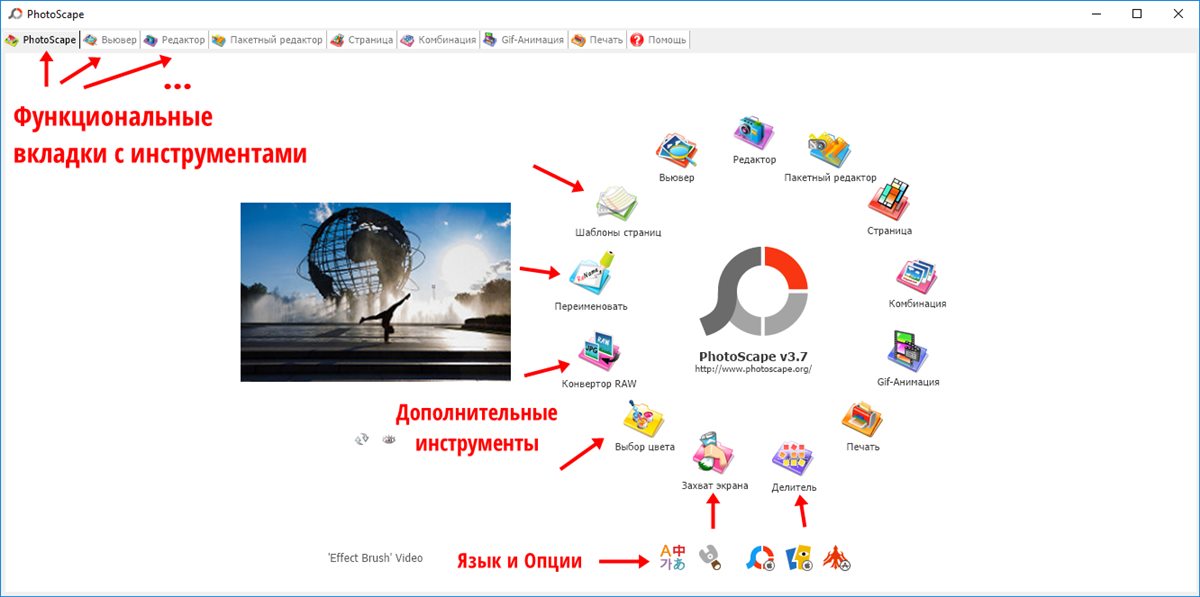Image resolution: width=1200 pixels, height=597 pixels.
Task: Click the eye icon under preview
Action: (x=389, y=439)
